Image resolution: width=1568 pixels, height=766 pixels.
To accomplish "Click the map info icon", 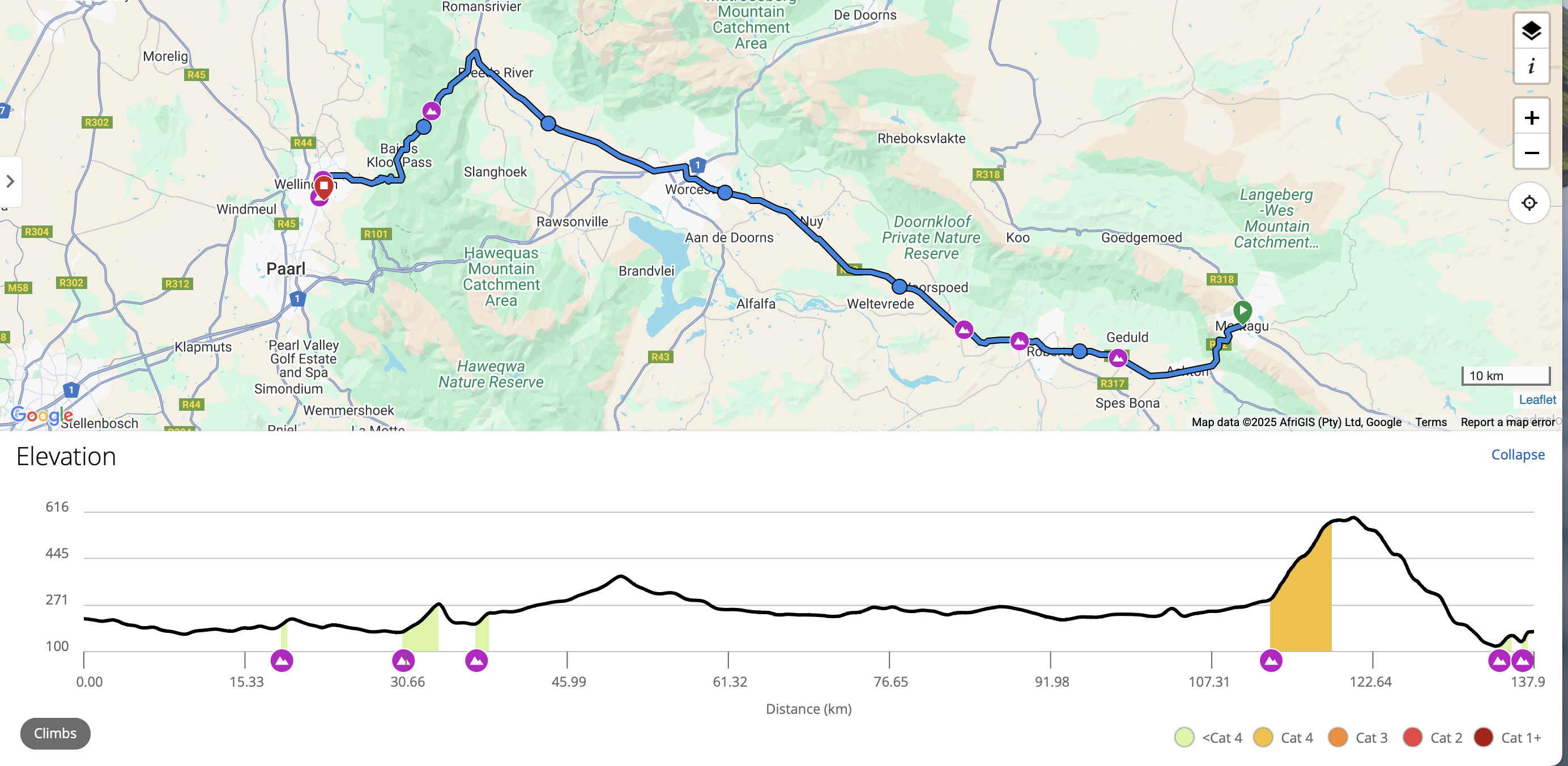I will 1530,66.
